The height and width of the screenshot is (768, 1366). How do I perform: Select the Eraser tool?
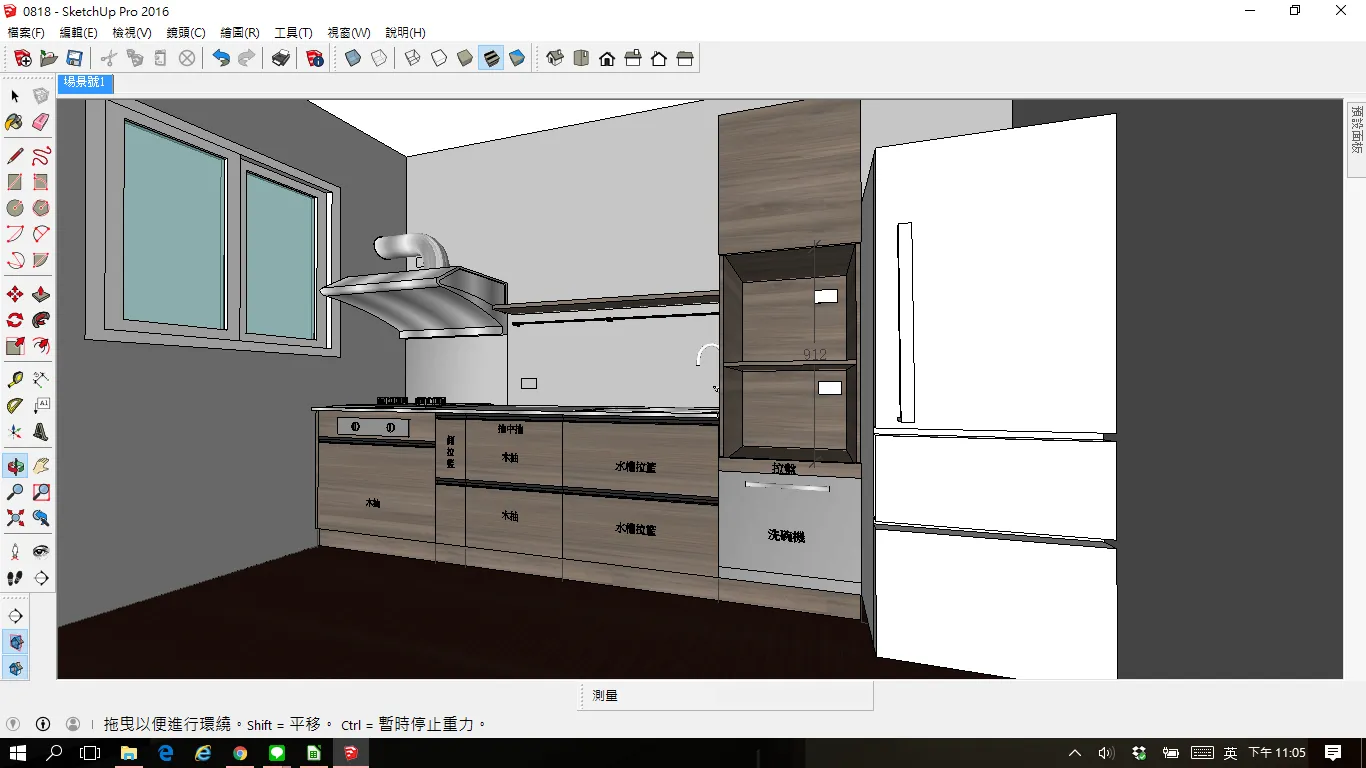(40, 122)
